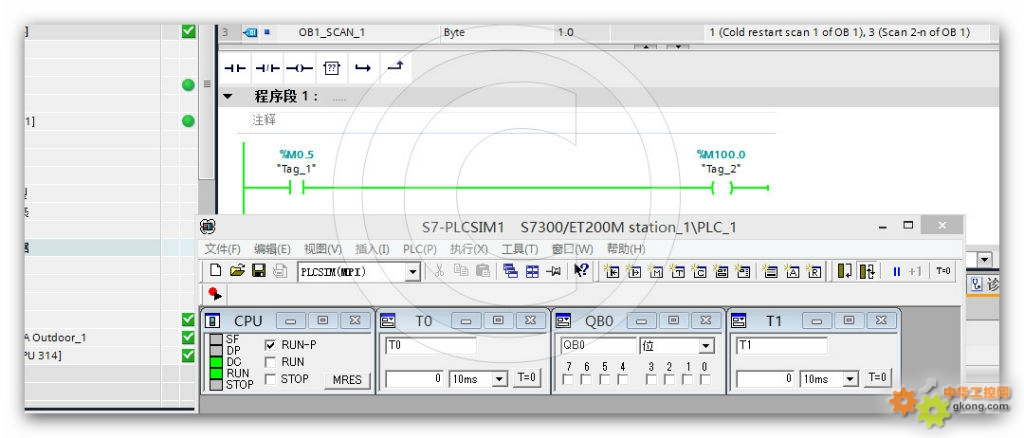Open QB0 format dropdown showing 位
1024x438 pixels.
[x=707, y=346]
